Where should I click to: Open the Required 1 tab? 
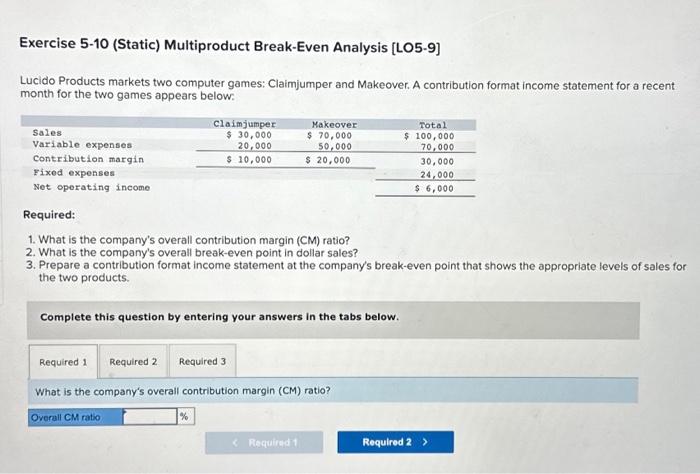63,362
